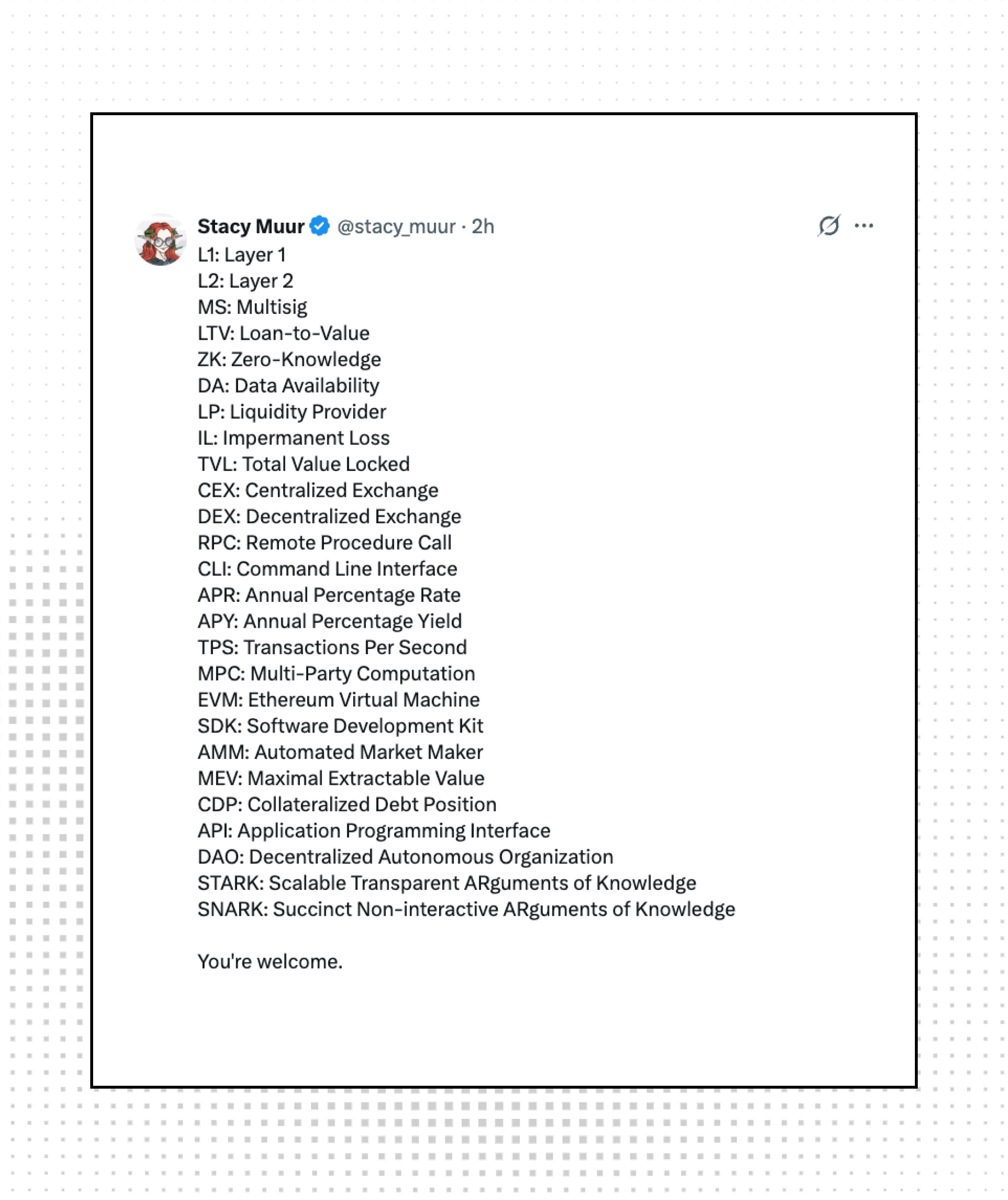Click the 'TVL: Total Value Locked' line
The width and height of the screenshot is (1008, 1200).
point(303,464)
